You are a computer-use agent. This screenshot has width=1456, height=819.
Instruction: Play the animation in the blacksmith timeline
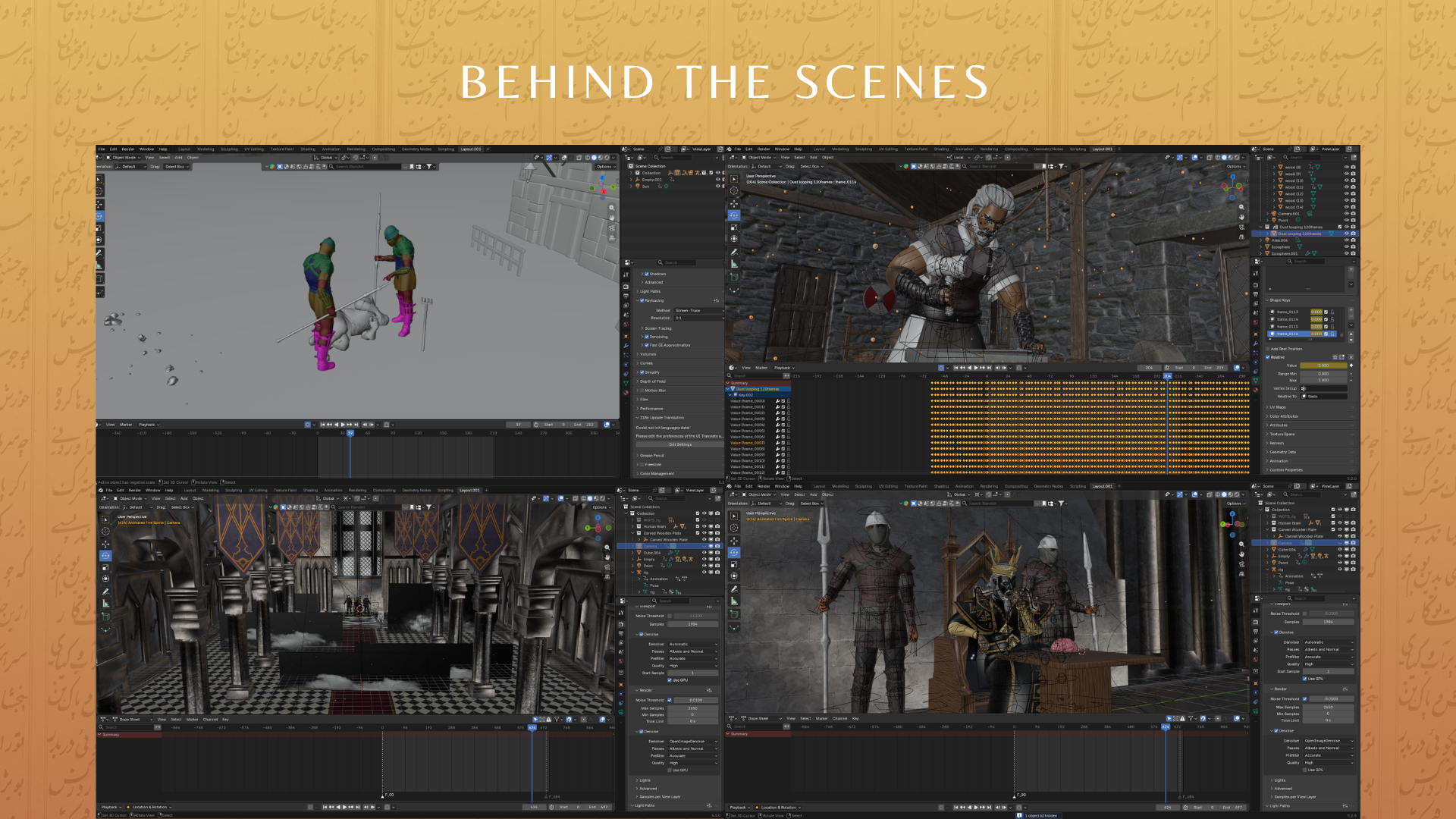click(x=975, y=368)
